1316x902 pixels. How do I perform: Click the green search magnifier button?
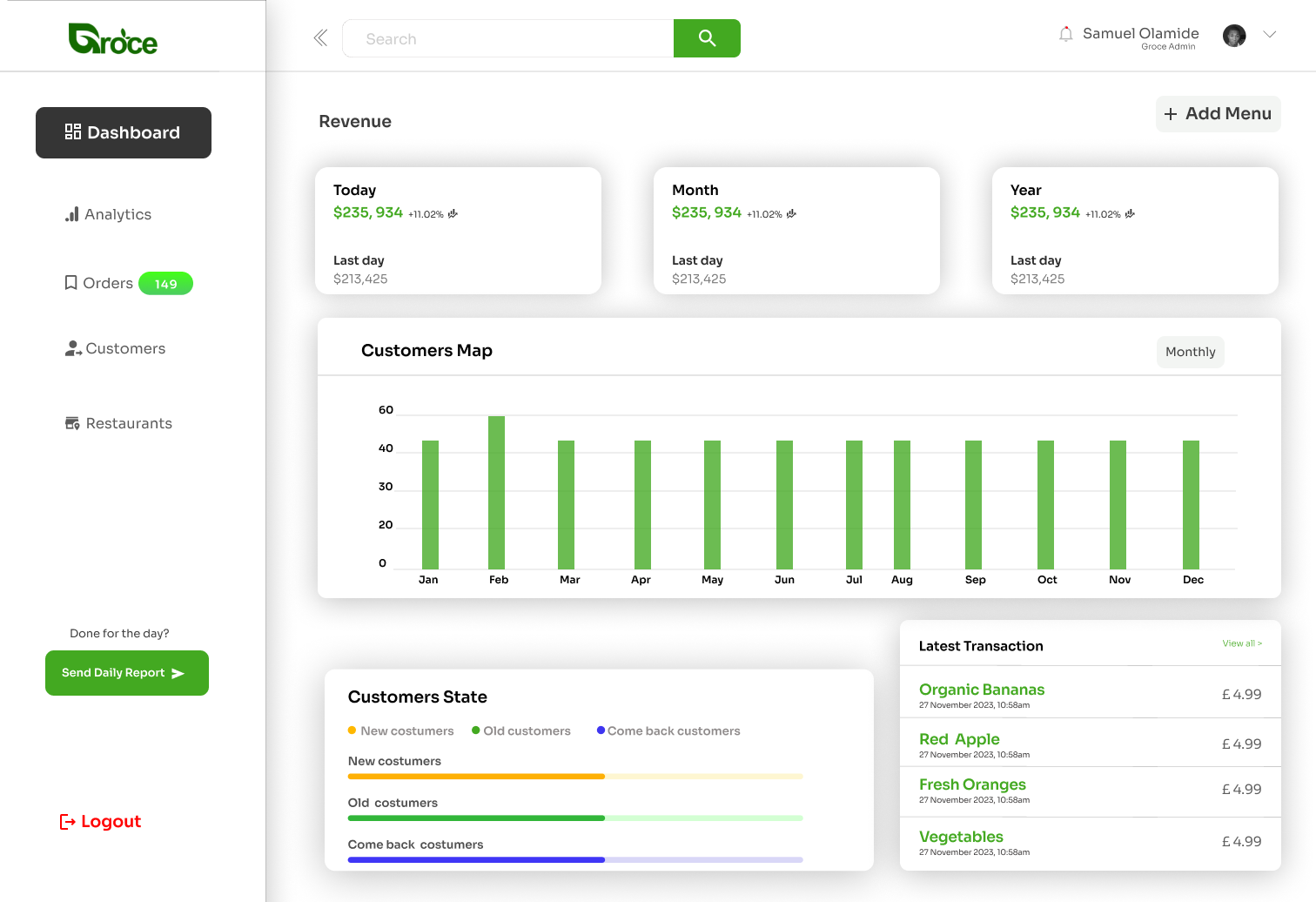tap(707, 38)
